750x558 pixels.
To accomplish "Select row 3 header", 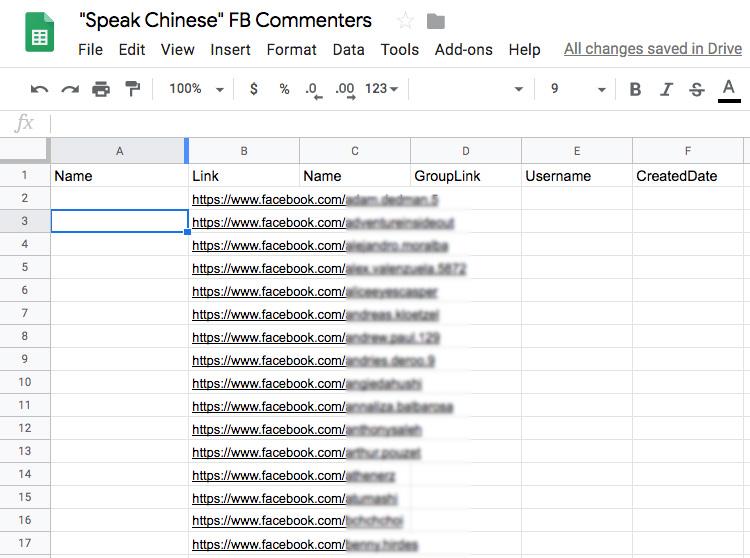I will pyautogui.click(x=24, y=221).
